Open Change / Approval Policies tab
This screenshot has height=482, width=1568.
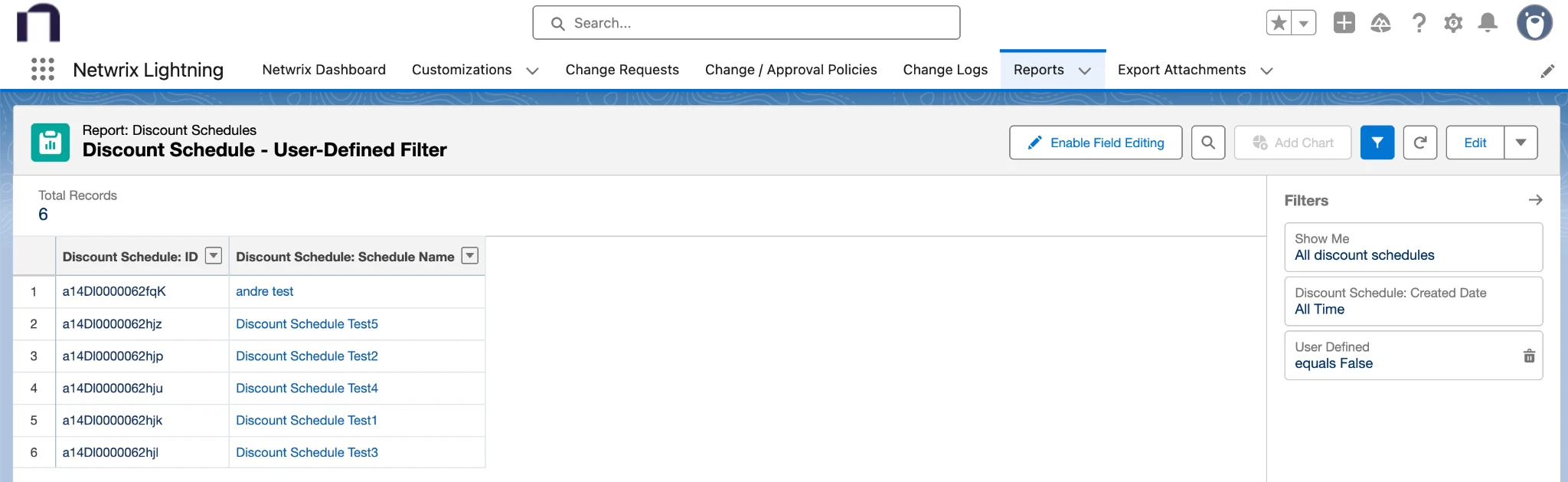791,70
